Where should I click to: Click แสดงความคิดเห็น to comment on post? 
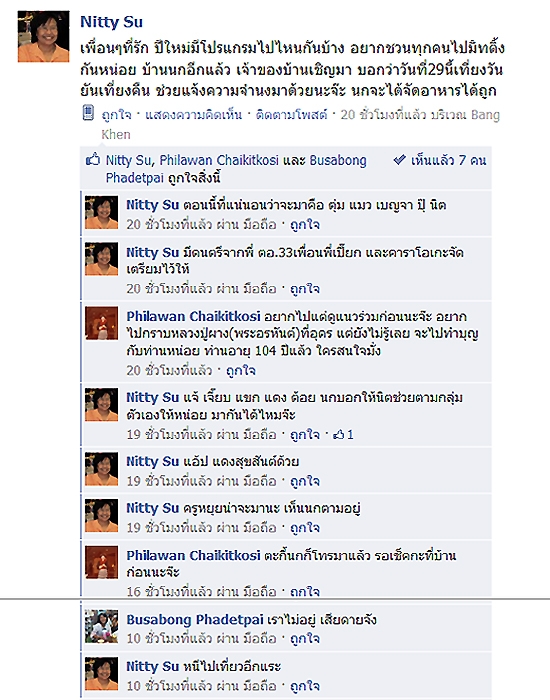194,115
